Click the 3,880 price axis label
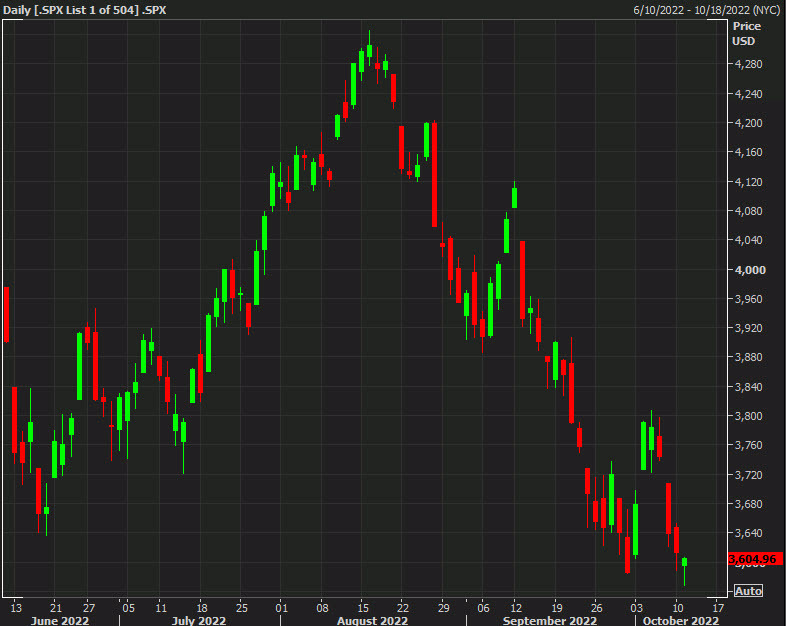The image size is (786, 626). point(748,357)
